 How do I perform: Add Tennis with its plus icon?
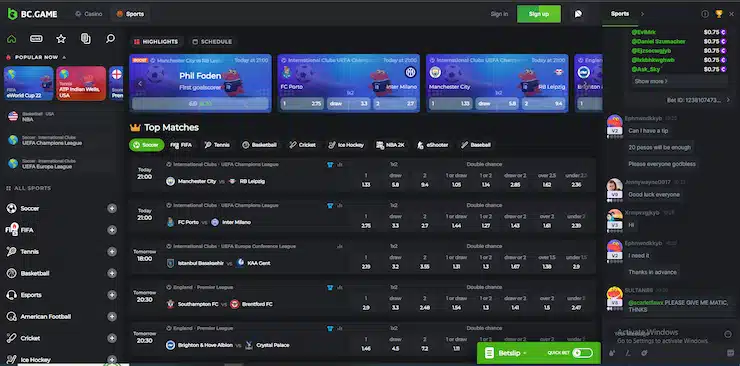pyautogui.click(x=112, y=251)
